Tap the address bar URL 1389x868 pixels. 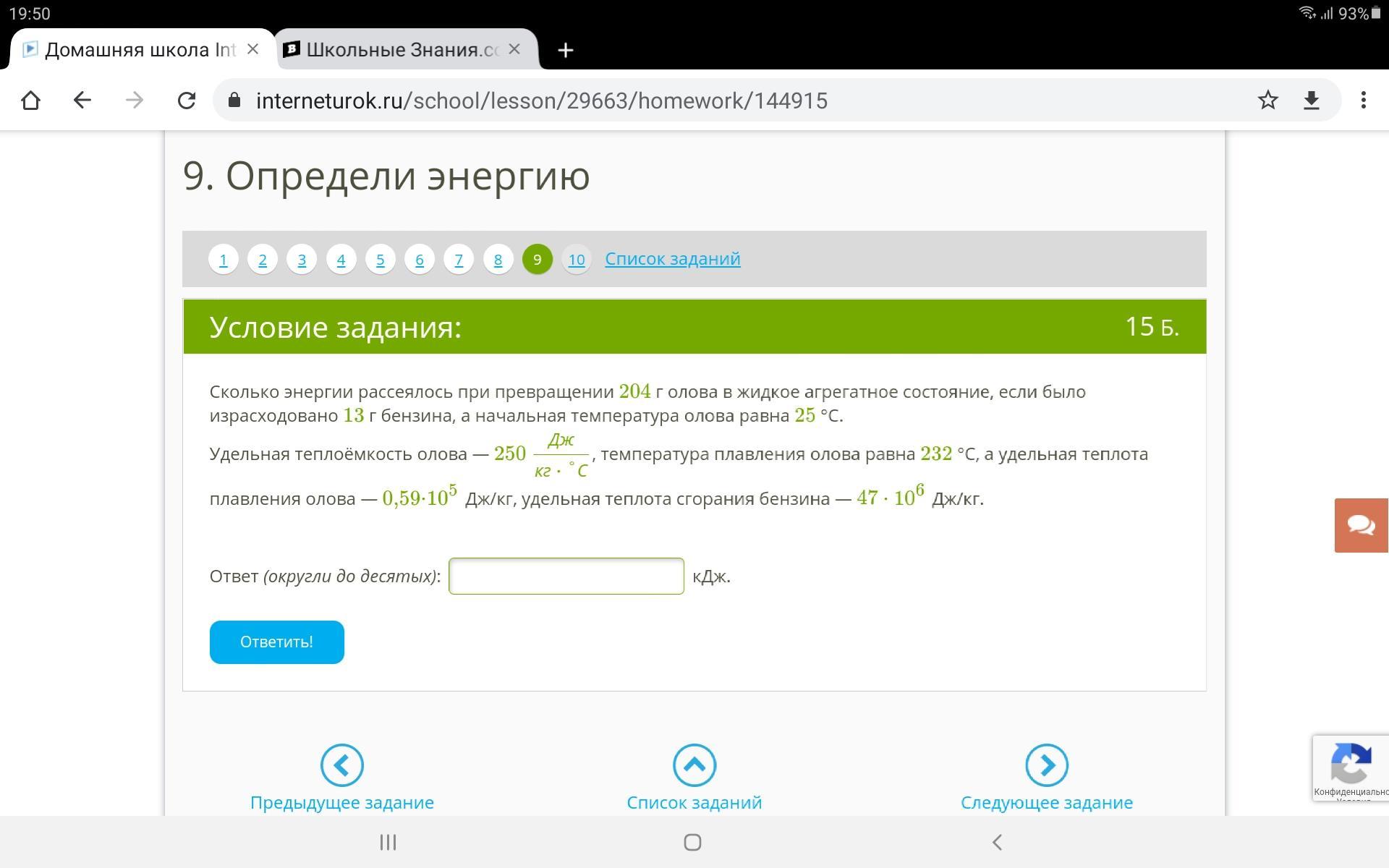(541, 101)
